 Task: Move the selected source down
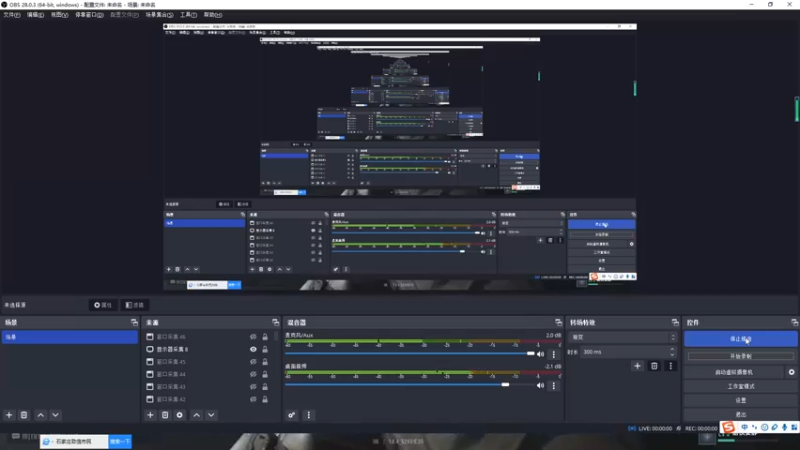tap(211, 415)
